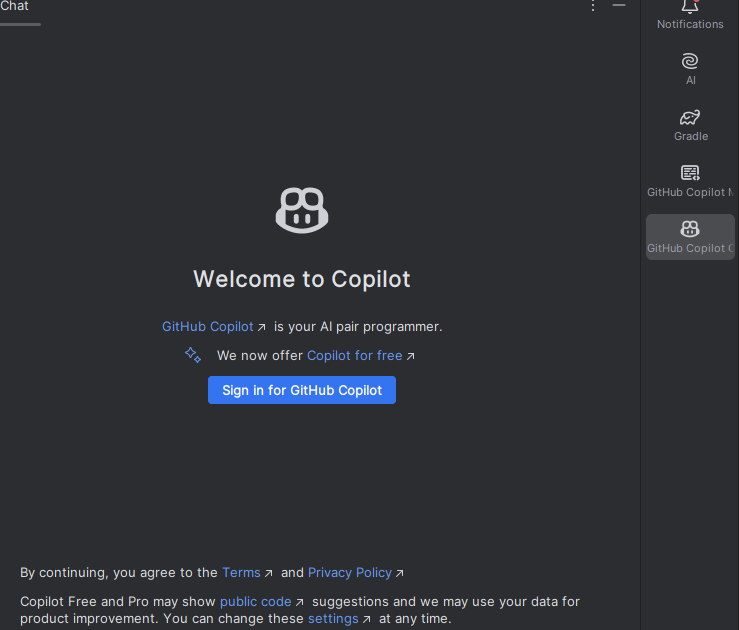Open the Terms link
The width and height of the screenshot is (739, 630).
241,573
